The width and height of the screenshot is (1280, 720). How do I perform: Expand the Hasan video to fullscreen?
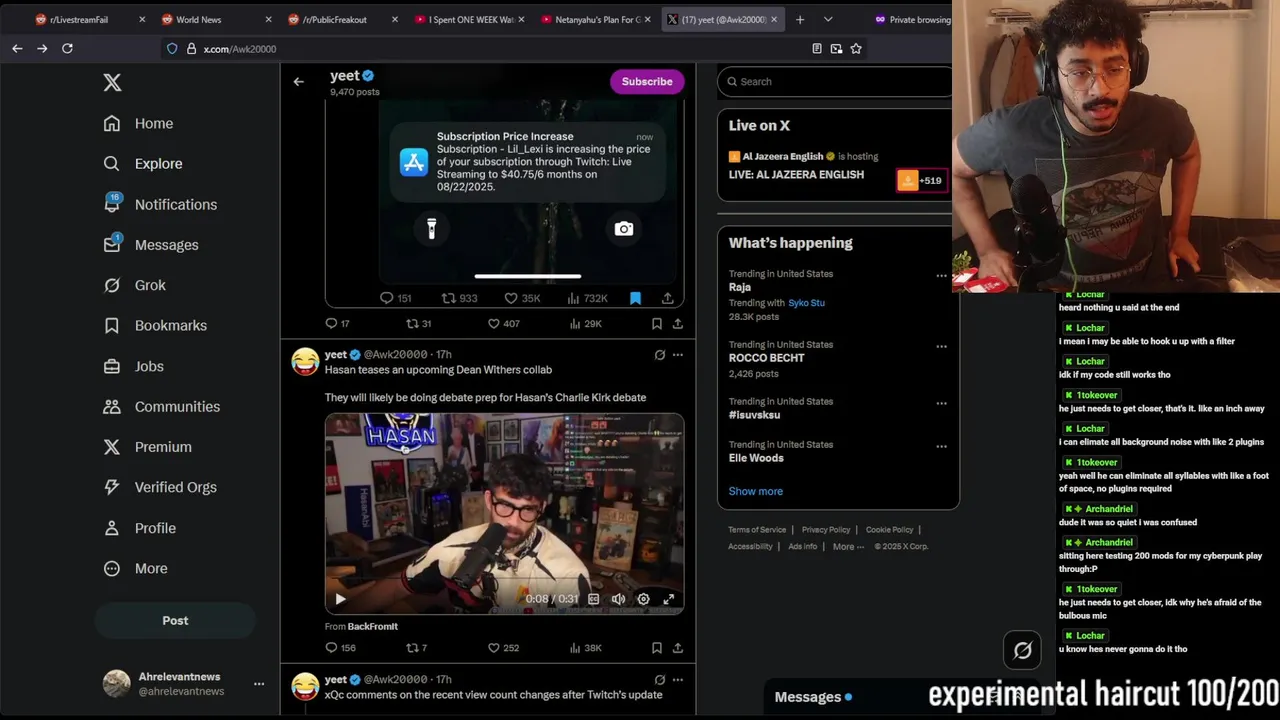(668, 599)
